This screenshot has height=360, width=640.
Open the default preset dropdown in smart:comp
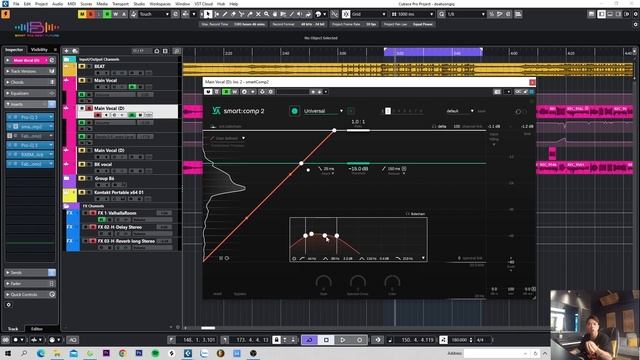pyautogui.click(x=460, y=111)
